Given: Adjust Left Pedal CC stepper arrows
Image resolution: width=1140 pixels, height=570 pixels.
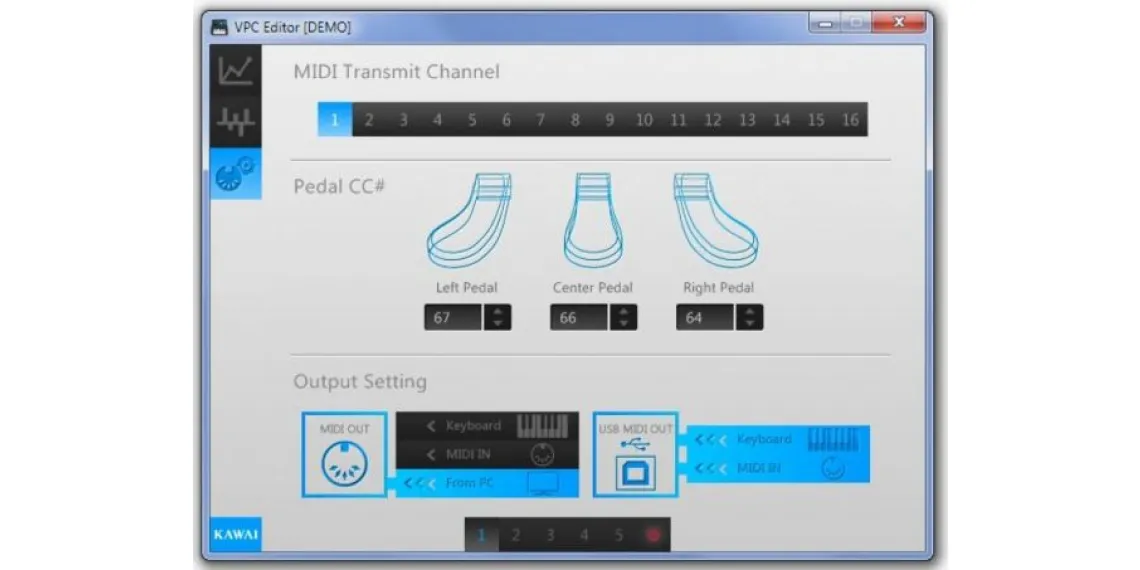Looking at the screenshot, I should click(x=497, y=317).
